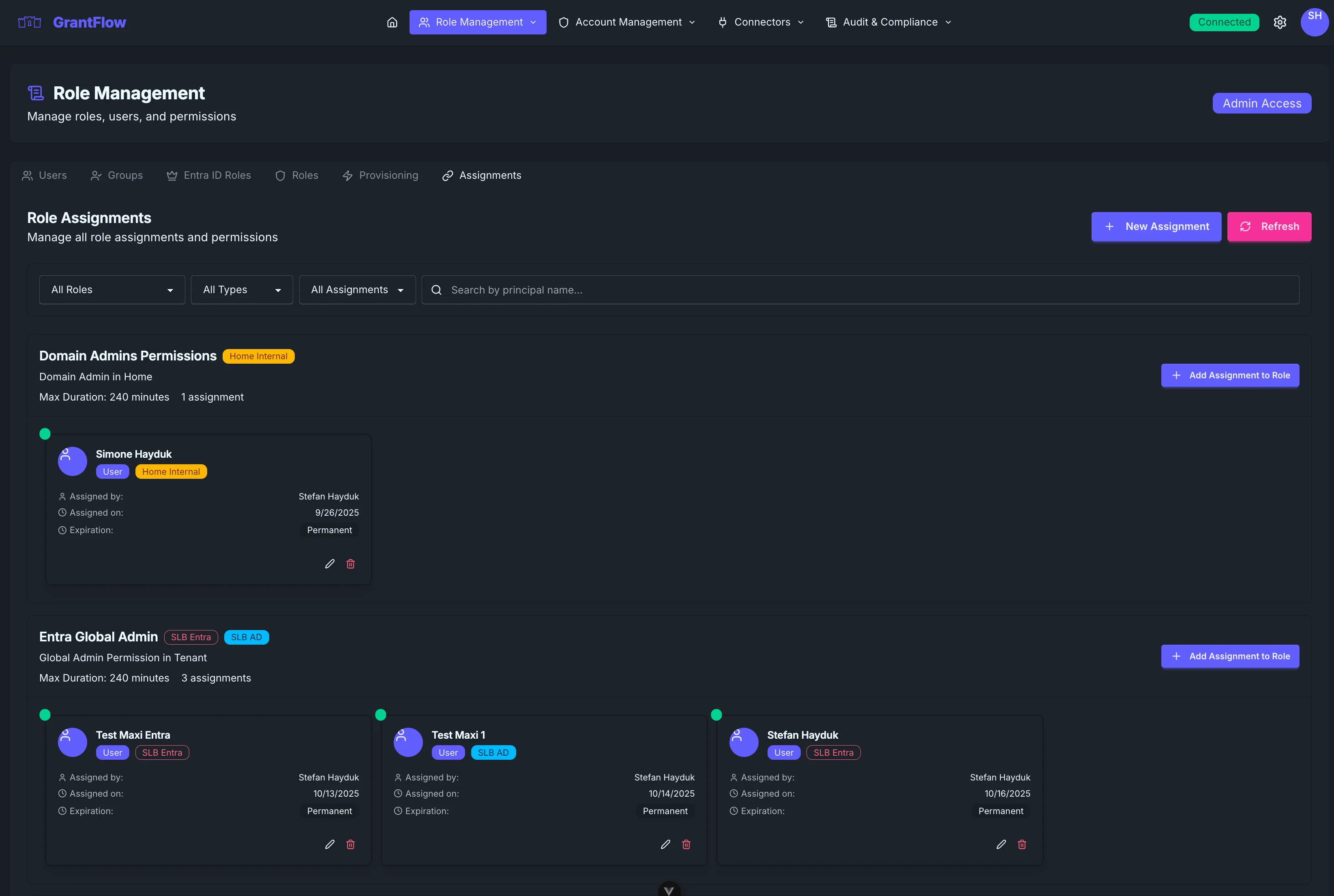Open the All Assignments filter dropdown
The image size is (1334, 896).
tap(357, 290)
